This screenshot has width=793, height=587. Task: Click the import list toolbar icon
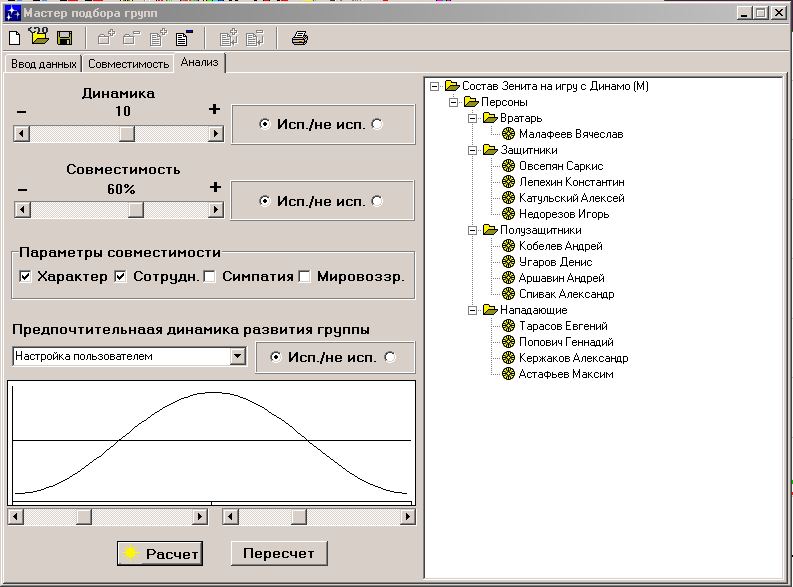(229, 38)
